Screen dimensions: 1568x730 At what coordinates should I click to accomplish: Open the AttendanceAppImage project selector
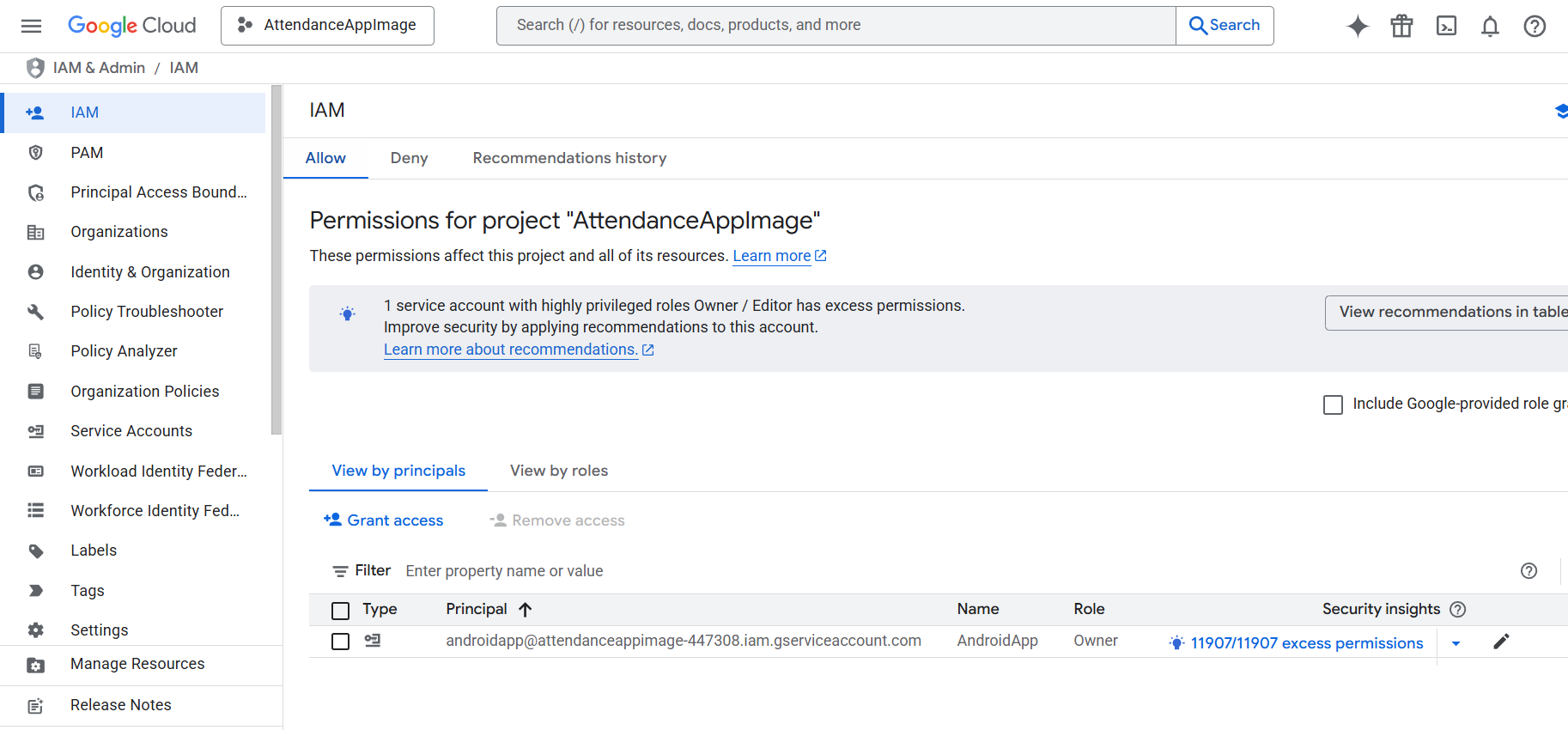click(327, 26)
